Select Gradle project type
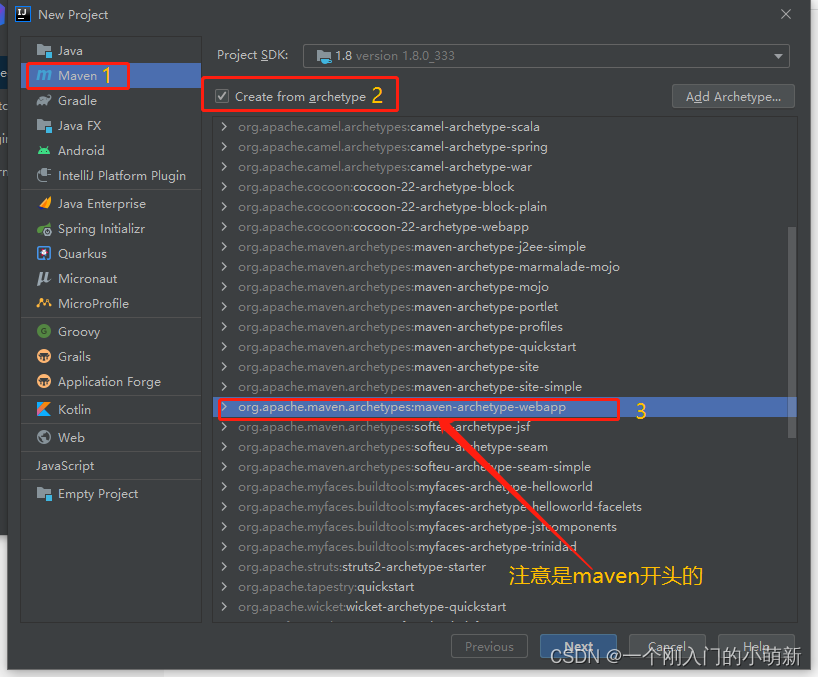Viewport: 818px width, 677px height. tap(111, 101)
